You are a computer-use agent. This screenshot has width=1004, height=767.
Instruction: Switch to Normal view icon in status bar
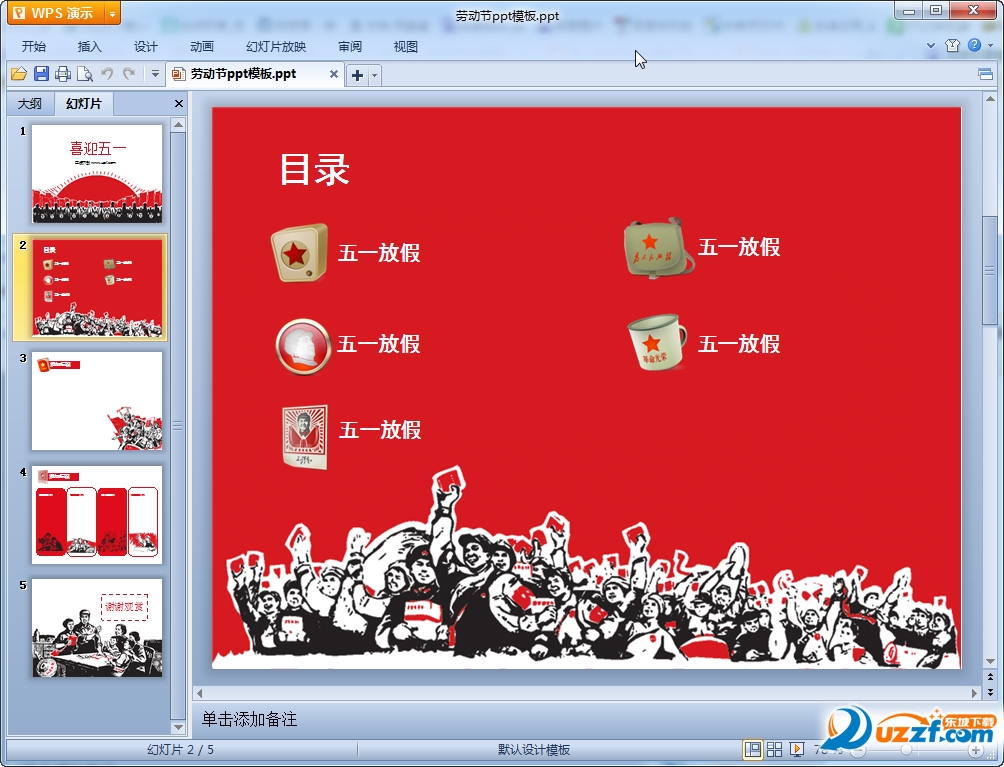(x=752, y=749)
